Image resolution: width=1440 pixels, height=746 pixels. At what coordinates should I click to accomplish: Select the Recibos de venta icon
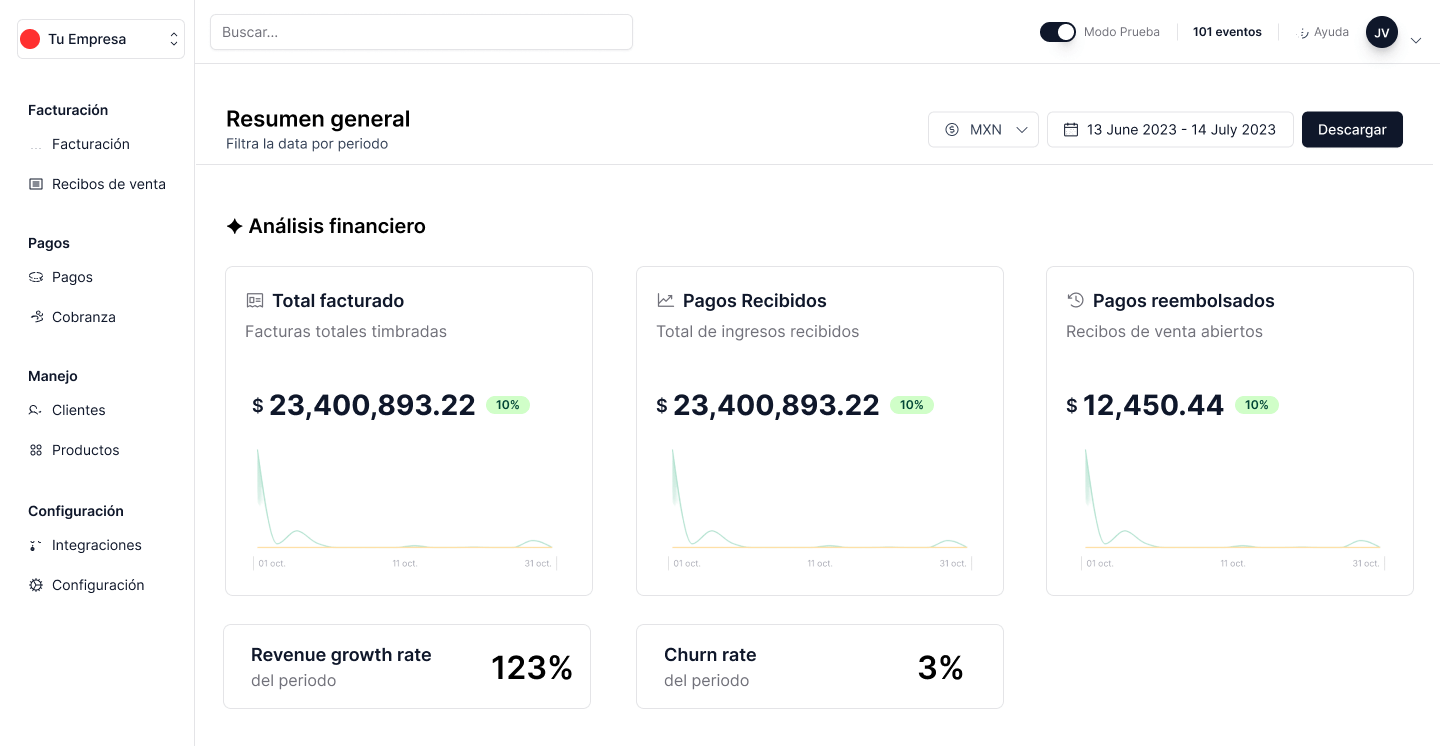click(x=37, y=184)
